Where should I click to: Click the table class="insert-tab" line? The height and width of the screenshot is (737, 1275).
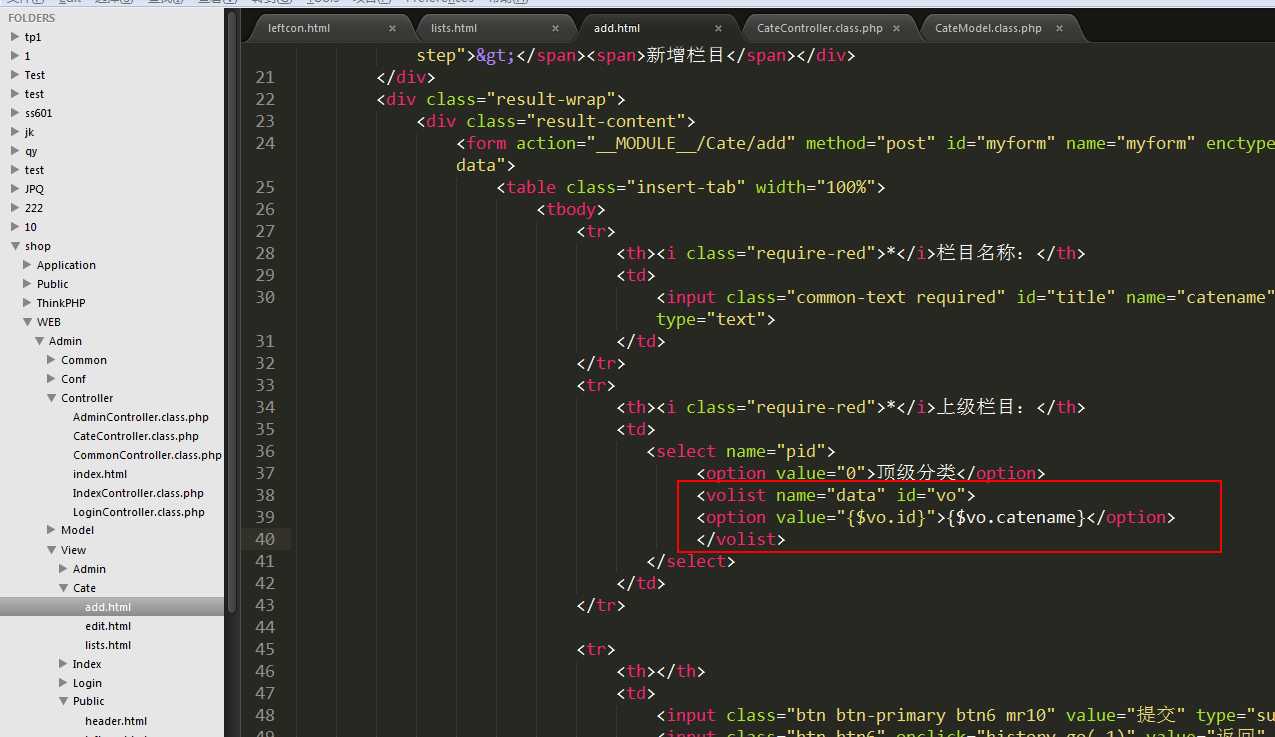[x=691, y=187]
